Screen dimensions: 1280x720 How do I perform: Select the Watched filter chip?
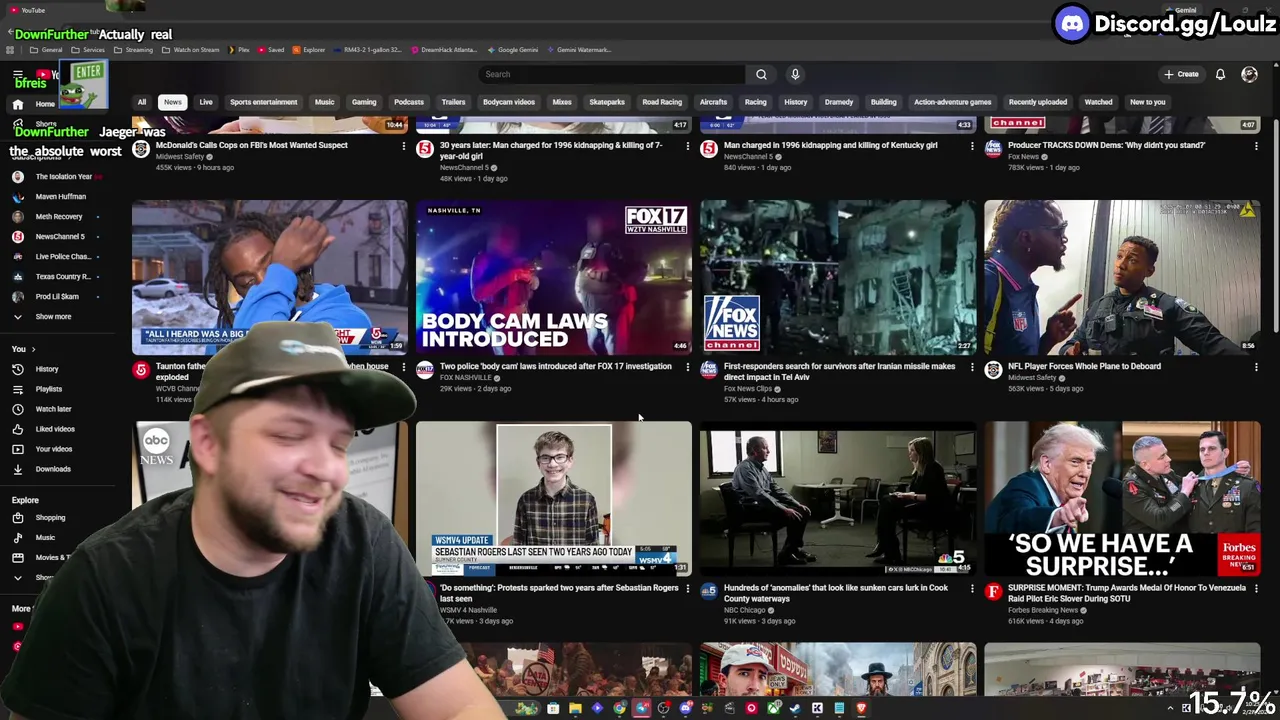1098,102
